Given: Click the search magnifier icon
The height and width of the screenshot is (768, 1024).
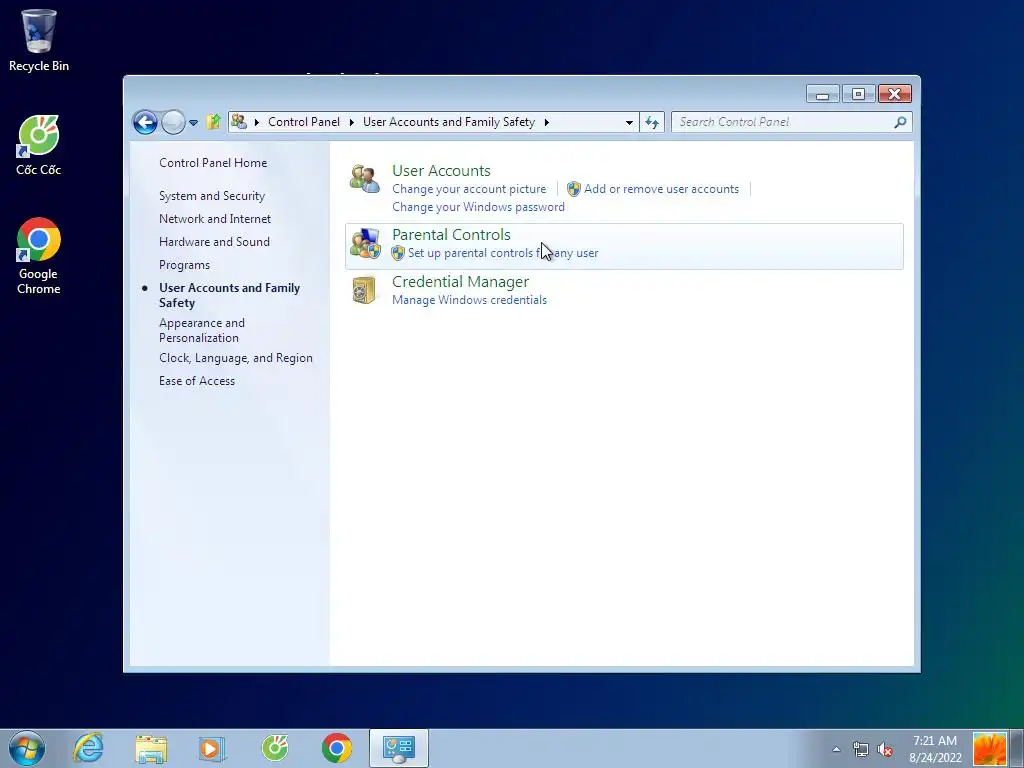Looking at the screenshot, I should click(901, 122).
